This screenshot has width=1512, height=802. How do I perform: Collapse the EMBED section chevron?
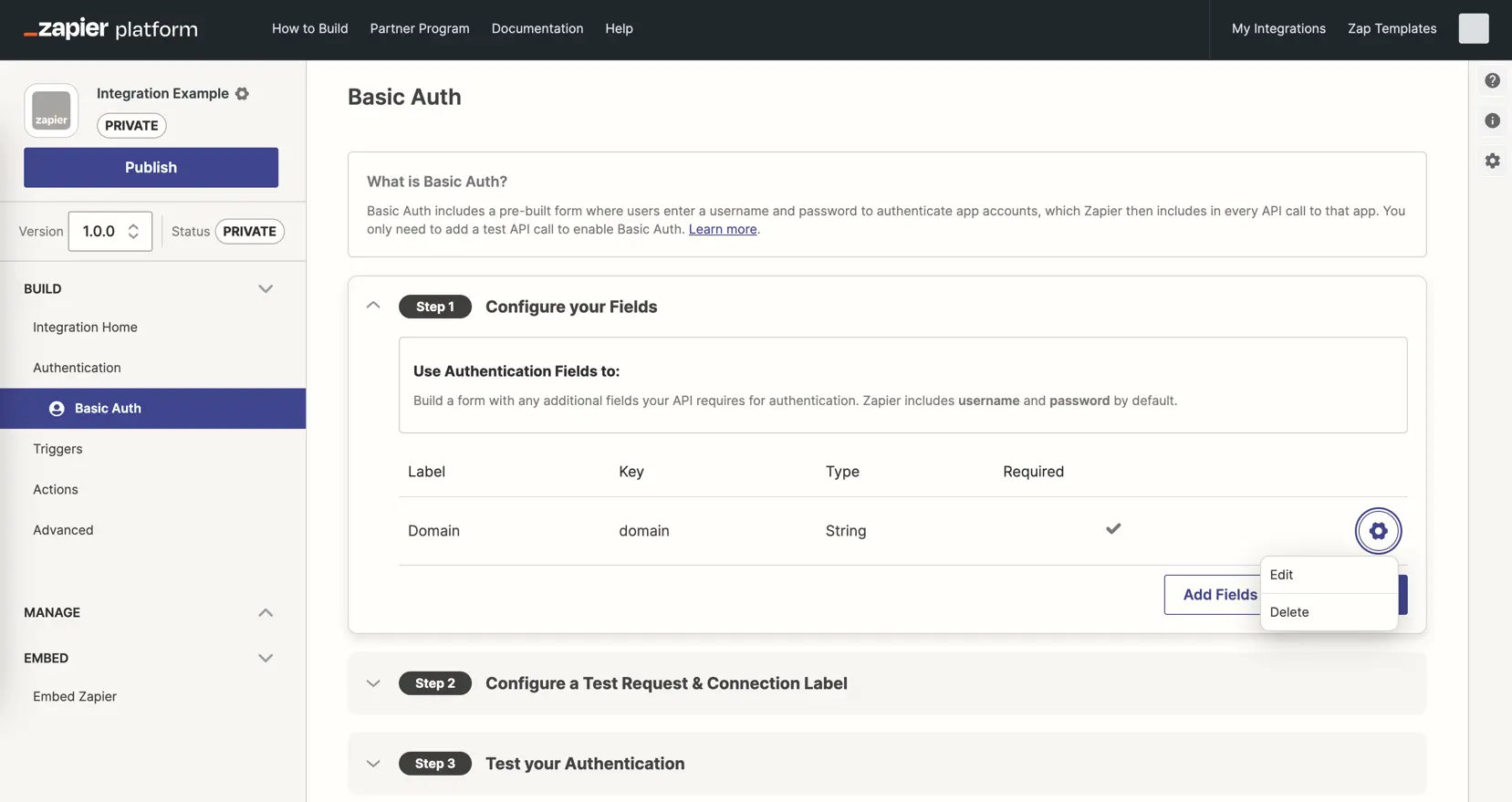point(266,658)
